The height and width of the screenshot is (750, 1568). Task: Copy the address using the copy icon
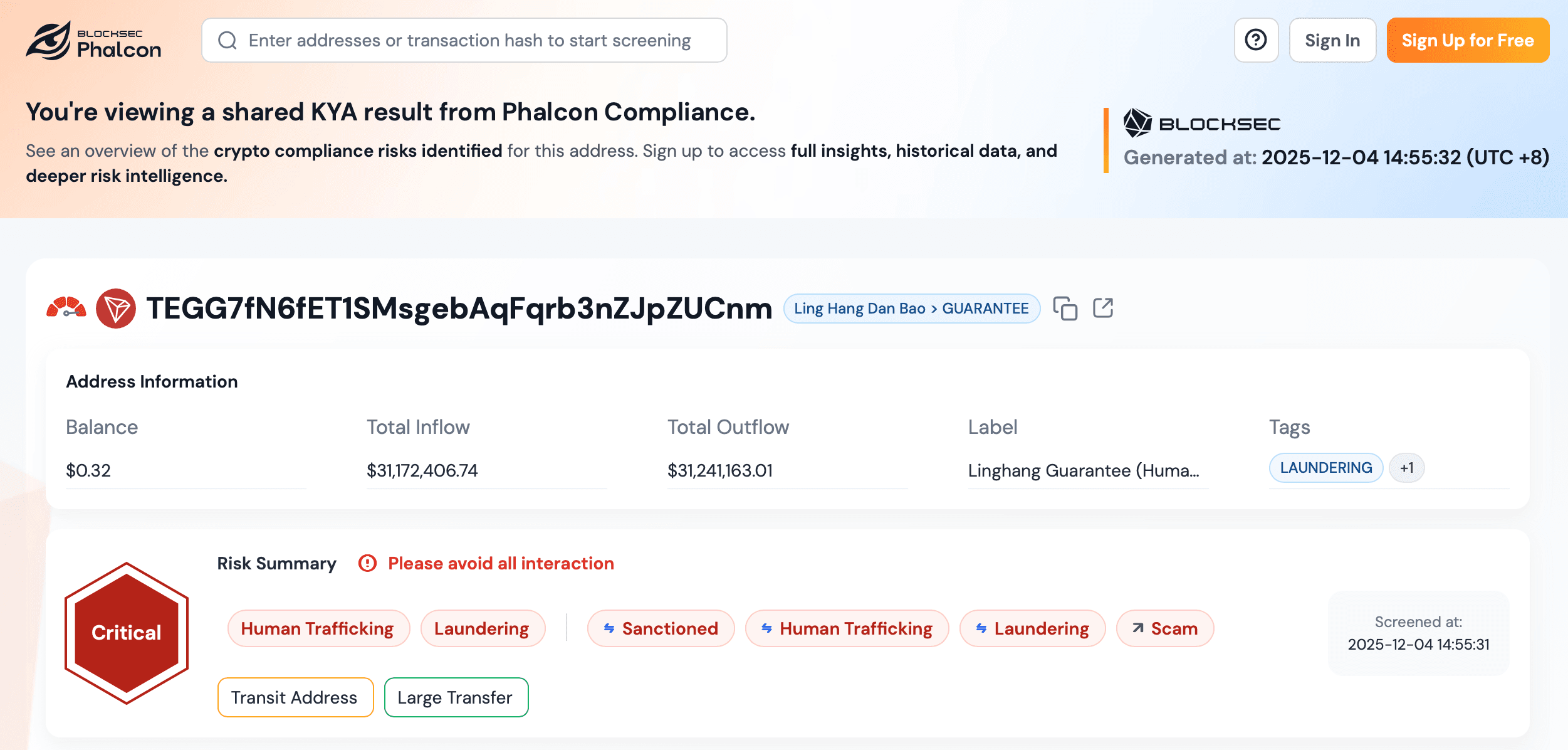[x=1066, y=309]
